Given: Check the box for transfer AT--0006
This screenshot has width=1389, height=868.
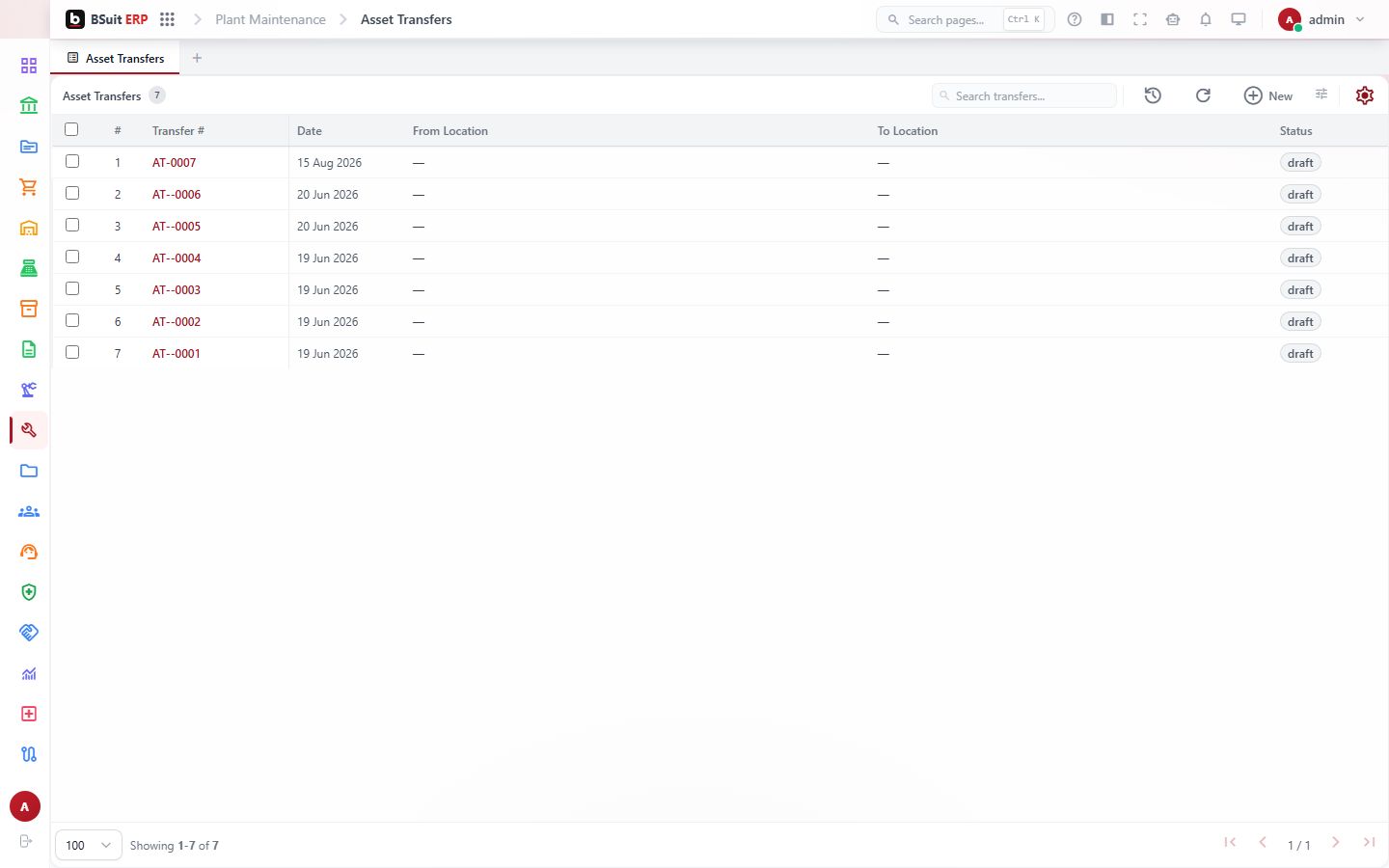Looking at the screenshot, I should coord(72,193).
